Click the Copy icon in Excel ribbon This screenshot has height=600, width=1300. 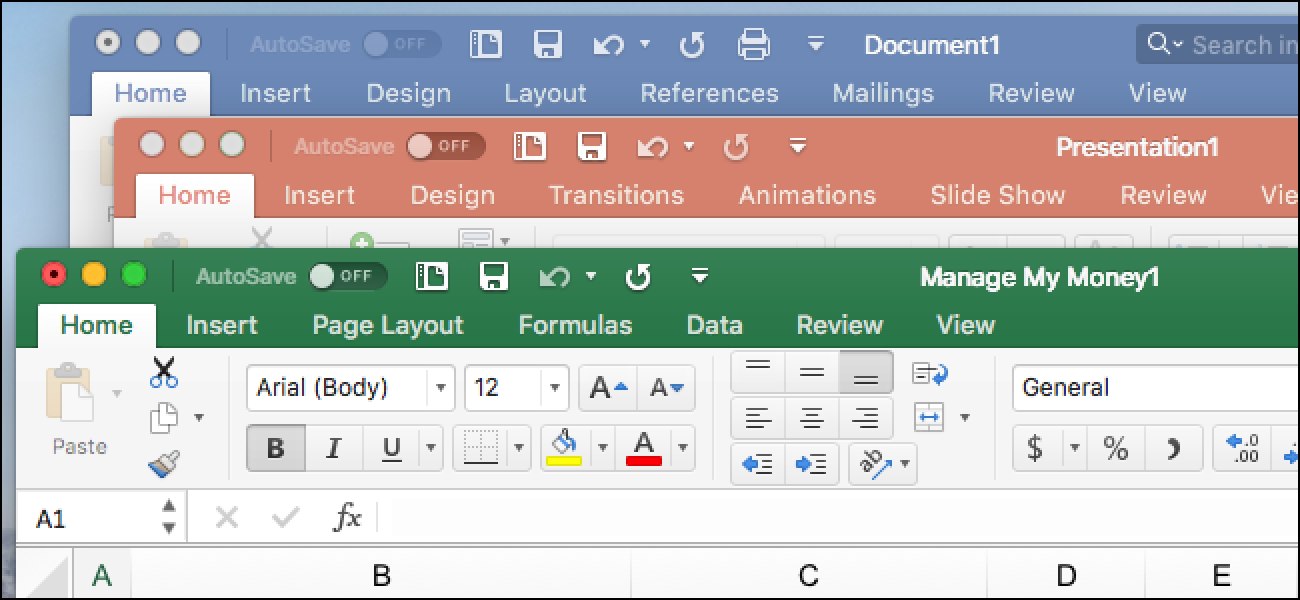164,418
